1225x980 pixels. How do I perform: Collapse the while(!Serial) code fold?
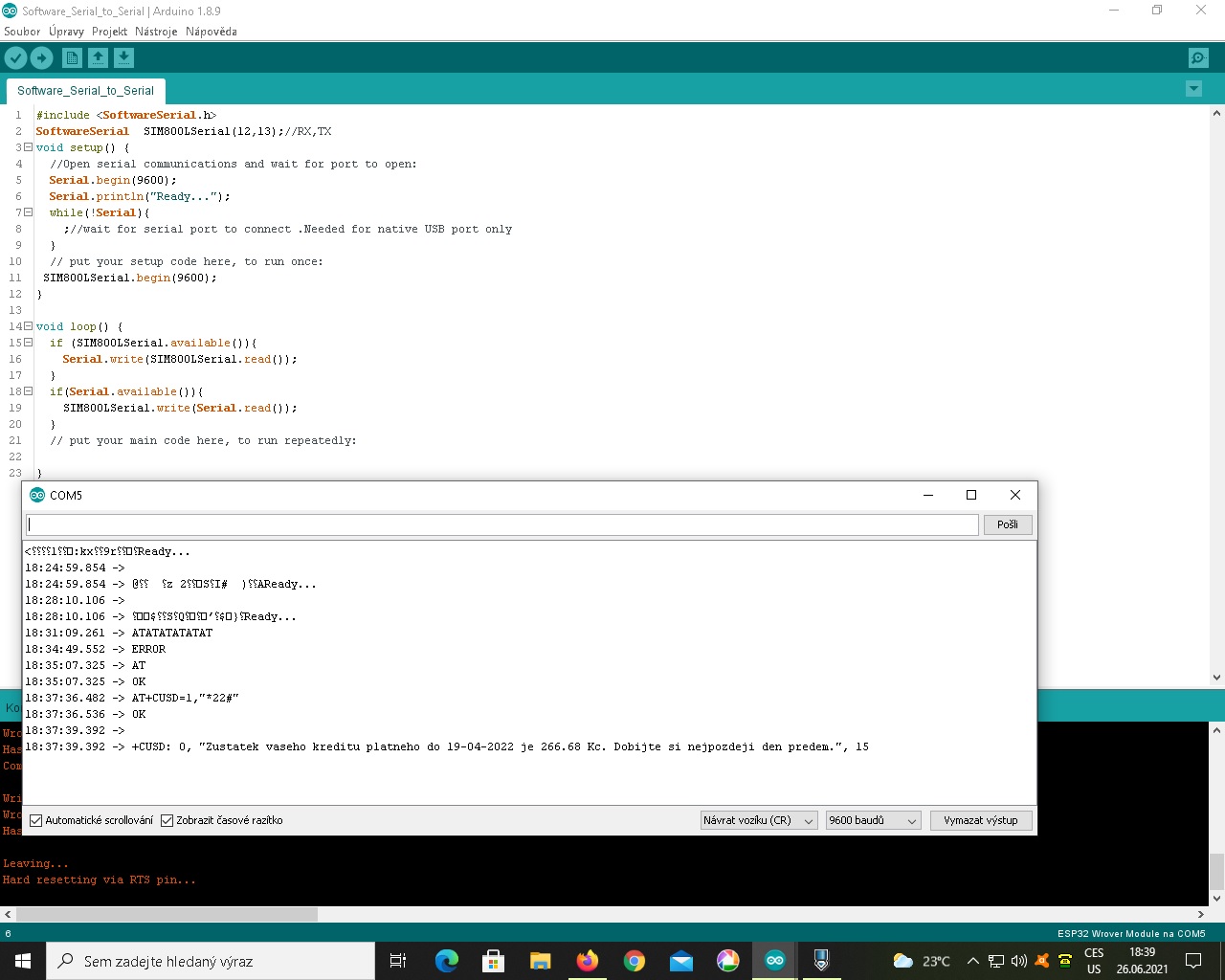28,212
